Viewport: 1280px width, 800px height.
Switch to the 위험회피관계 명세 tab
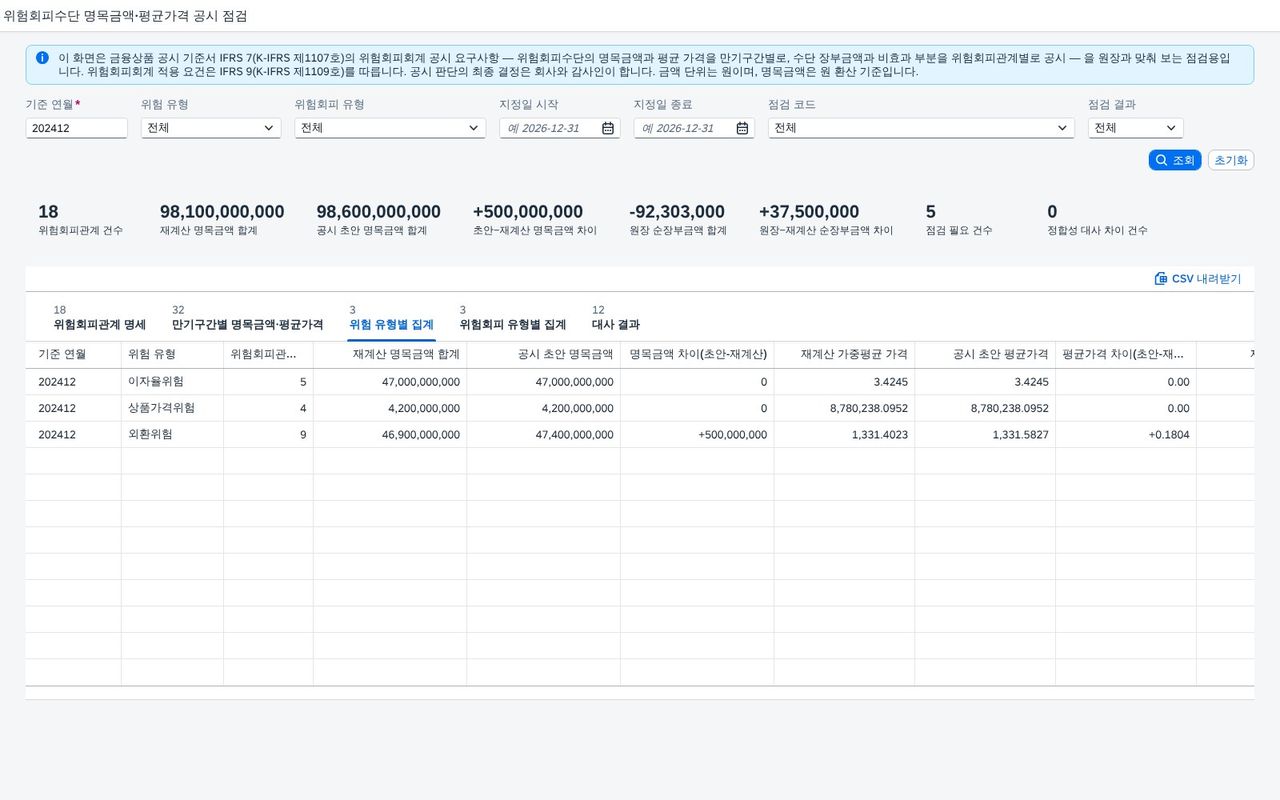(100, 318)
